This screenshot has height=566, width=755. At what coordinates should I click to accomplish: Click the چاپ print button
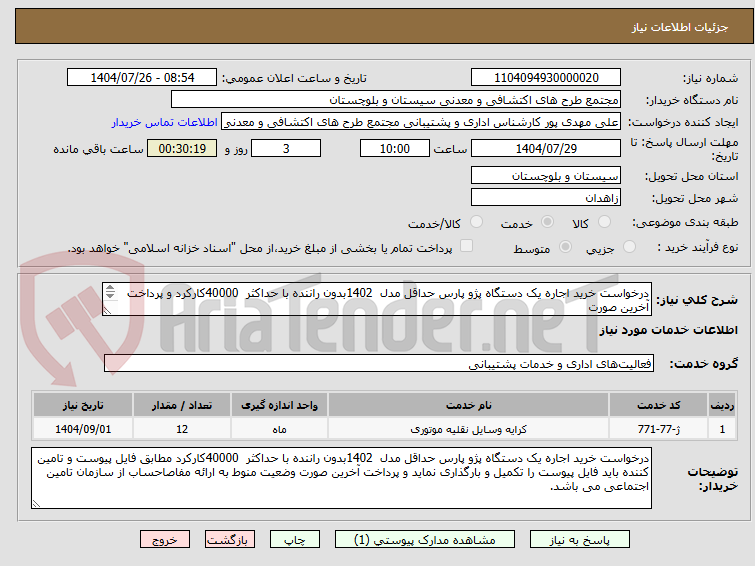295,540
